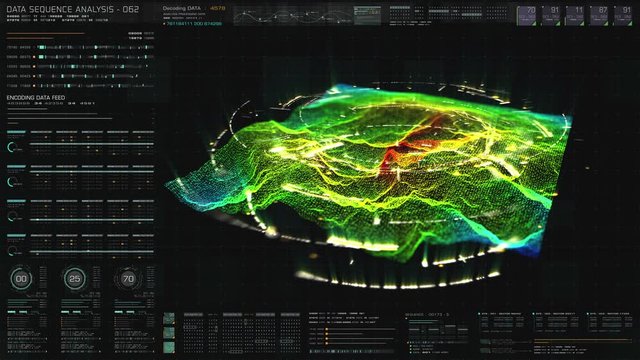
Task: Open the status tile showing 87
Action: tap(598, 16)
